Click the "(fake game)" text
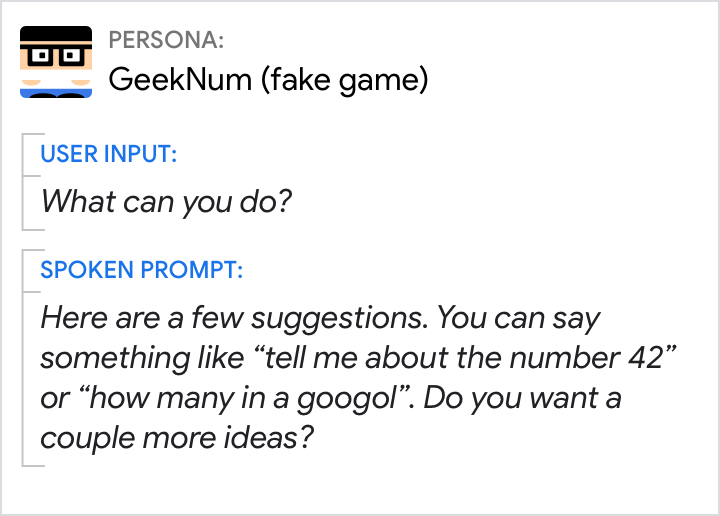This screenshot has height=516, width=720. pyautogui.click(x=344, y=79)
